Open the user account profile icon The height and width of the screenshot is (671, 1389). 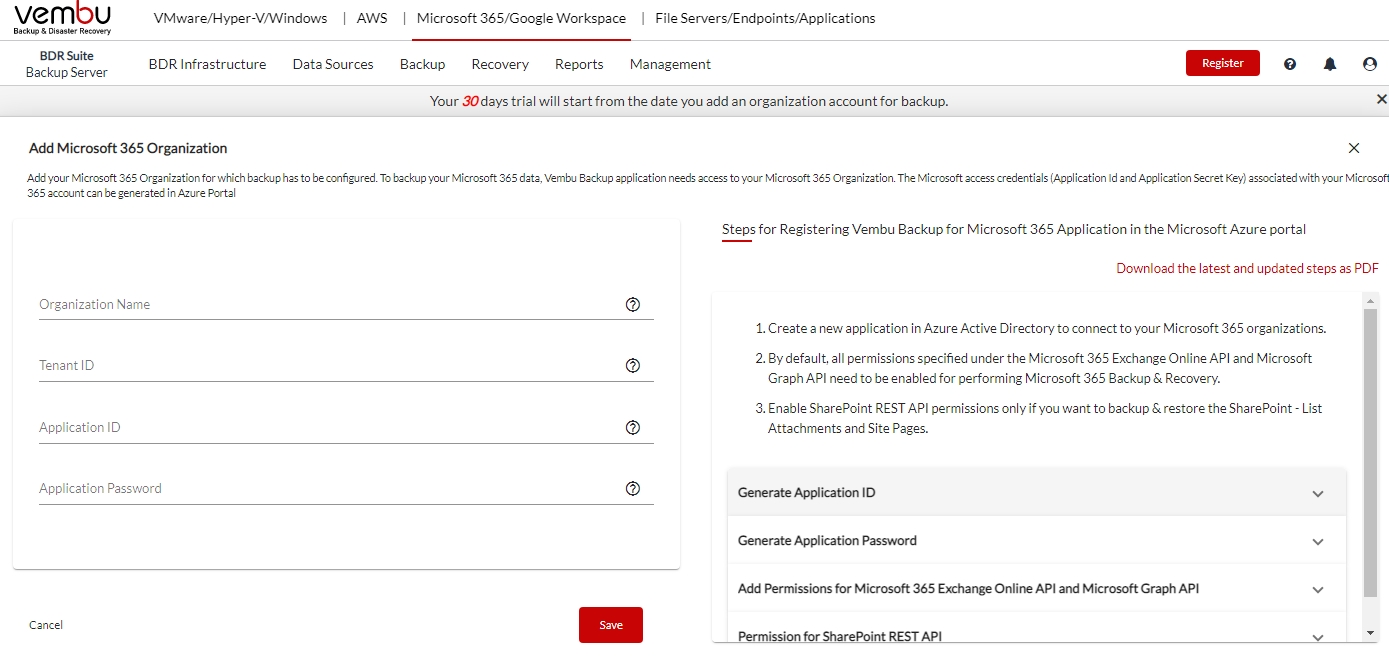pos(1369,63)
